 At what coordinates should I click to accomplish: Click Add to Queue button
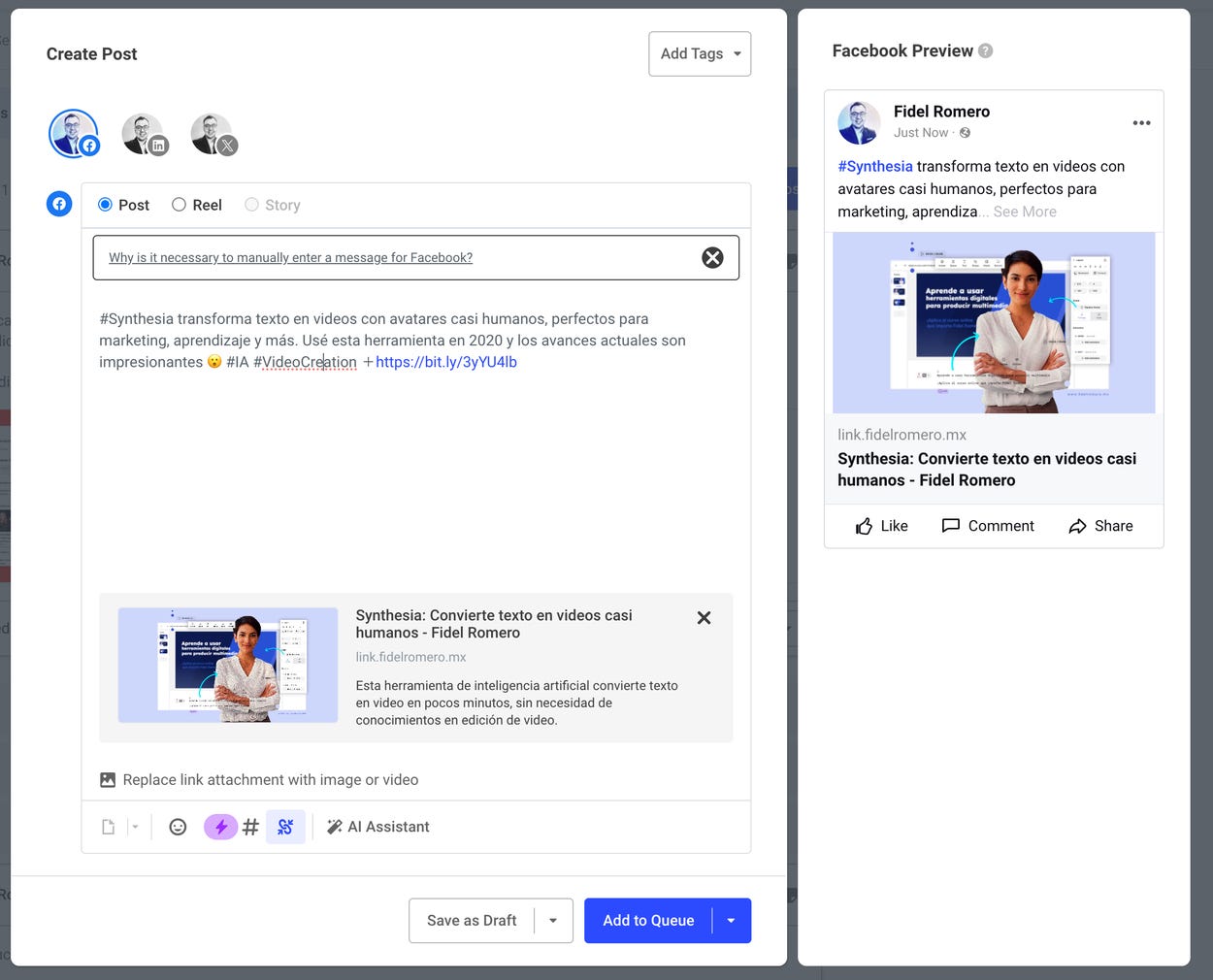pos(648,920)
